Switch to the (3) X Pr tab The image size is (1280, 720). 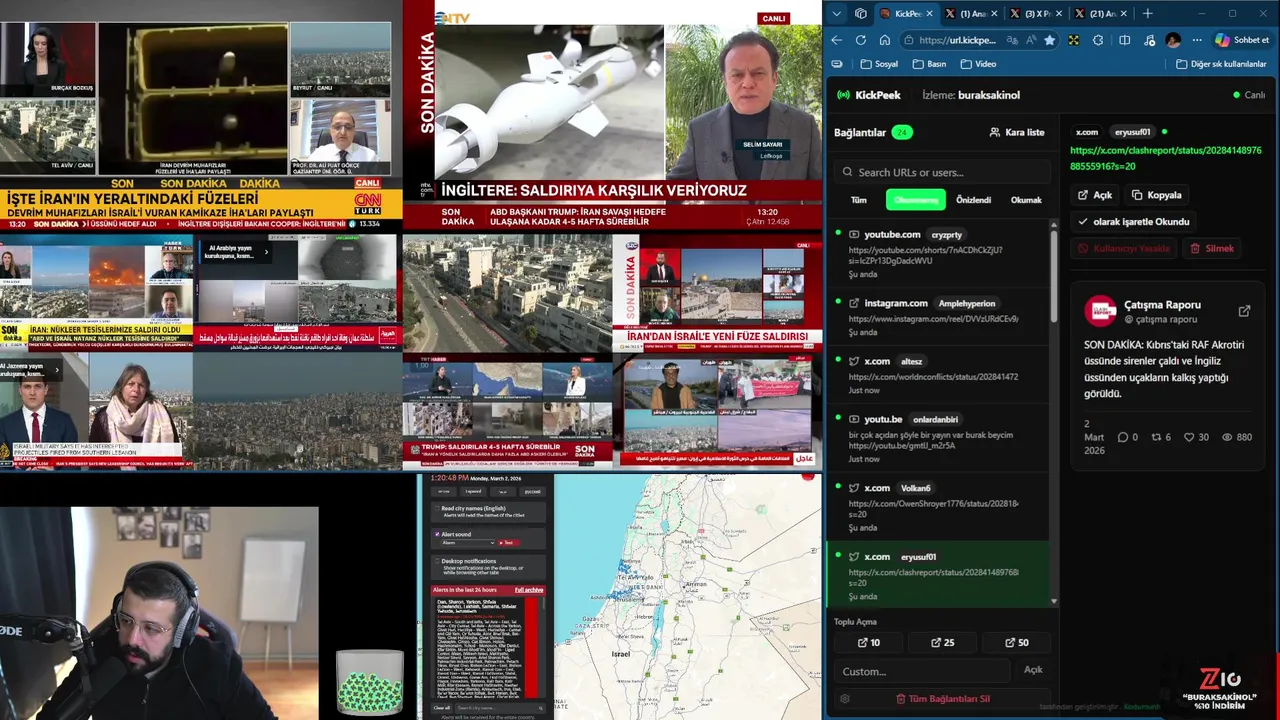1037,14
